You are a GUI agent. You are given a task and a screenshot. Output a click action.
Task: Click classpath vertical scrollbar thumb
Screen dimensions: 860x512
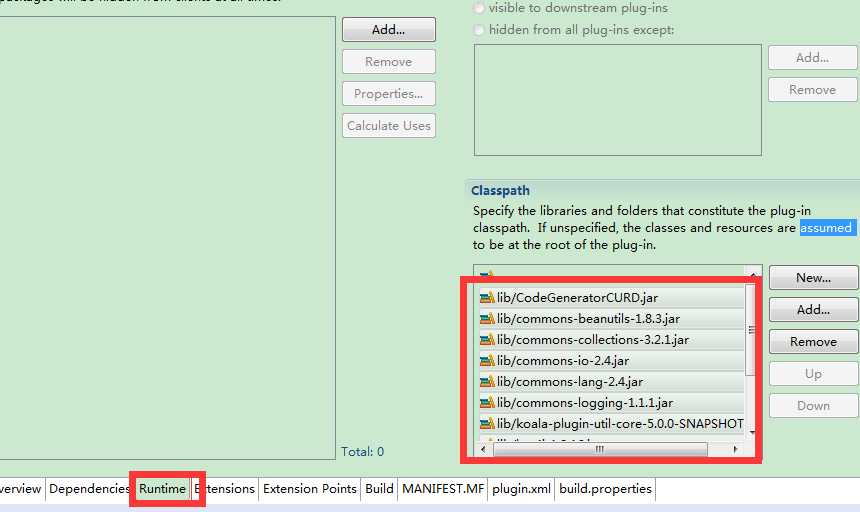(x=751, y=329)
